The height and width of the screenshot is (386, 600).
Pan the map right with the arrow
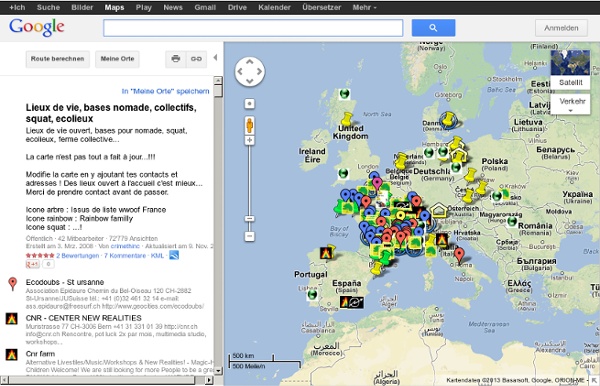(260, 71)
